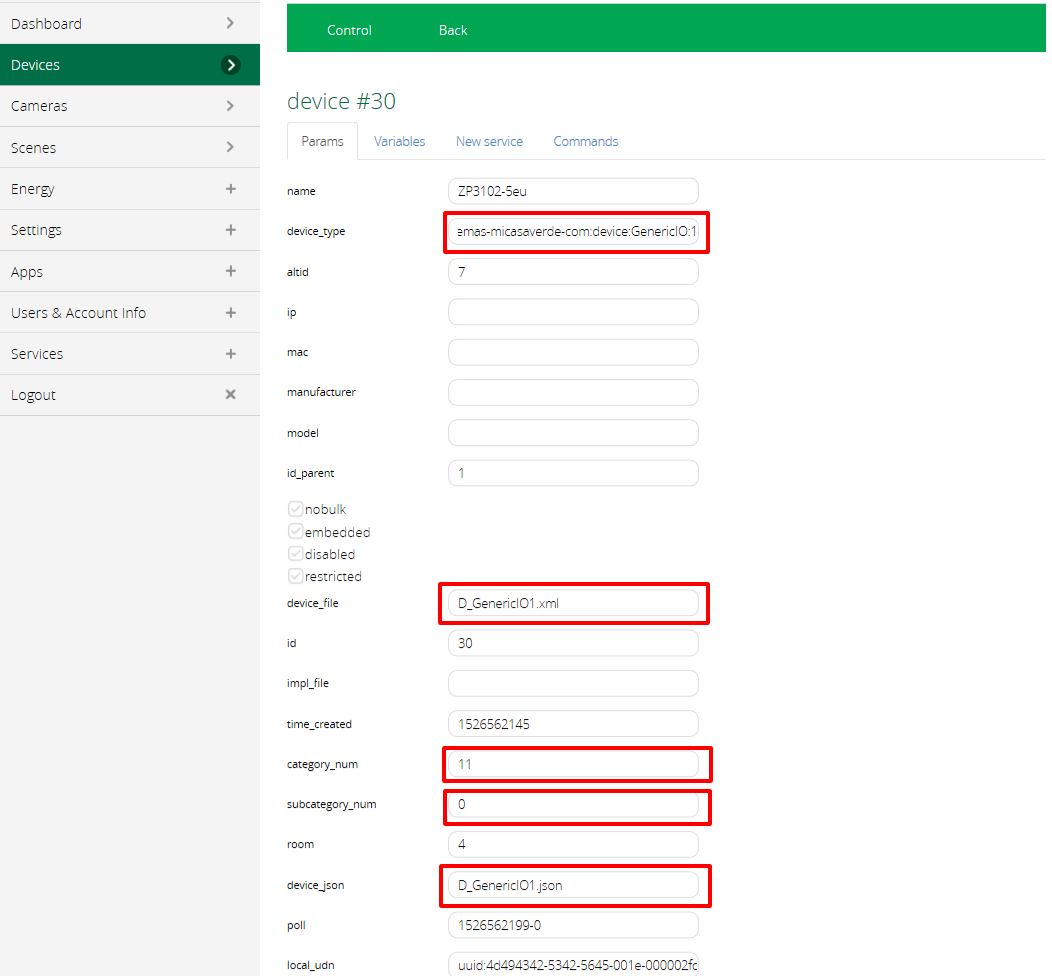
Task: Expand the Settings section plus icon
Action: tap(230, 230)
